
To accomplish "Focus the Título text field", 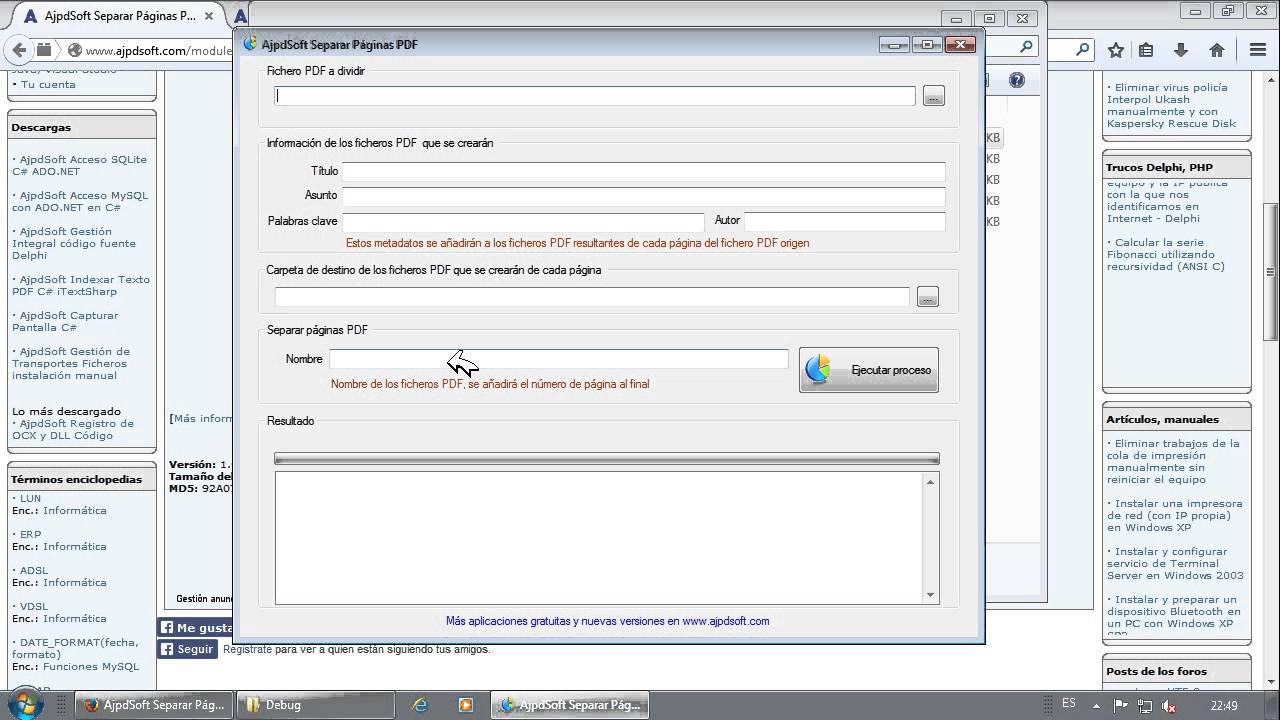I will click(x=644, y=171).
